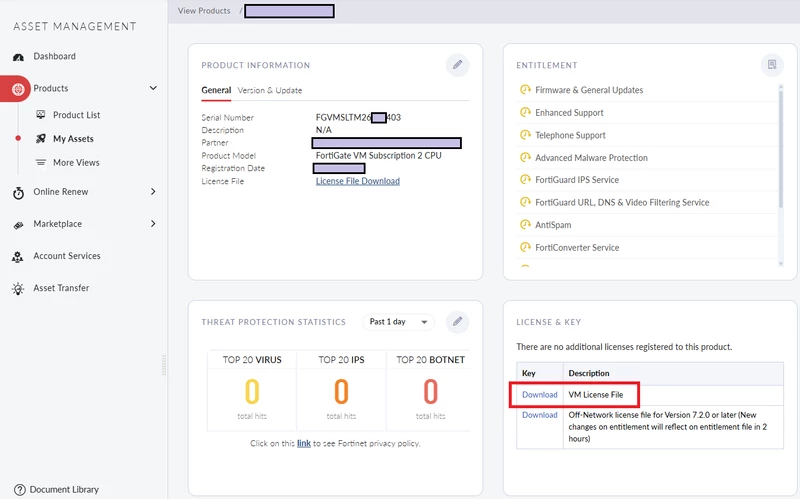Viewport: 800px width, 499px height.
Task: Click the License File Download link
Action: 358,181
